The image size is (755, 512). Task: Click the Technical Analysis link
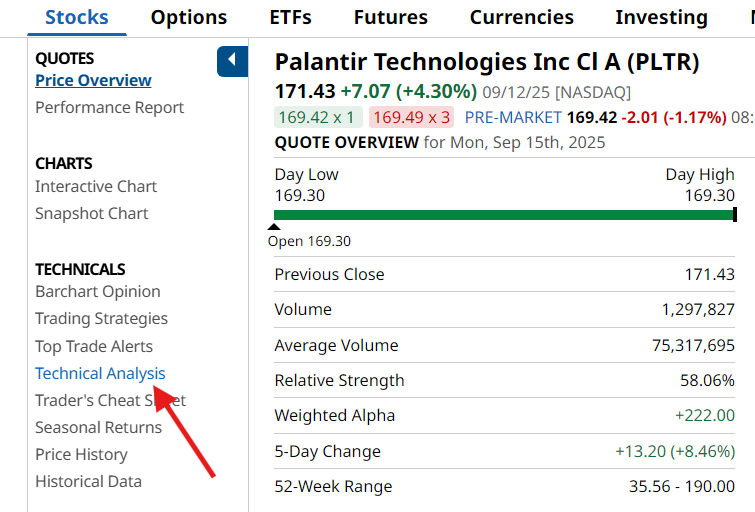pyautogui.click(x=100, y=373)
